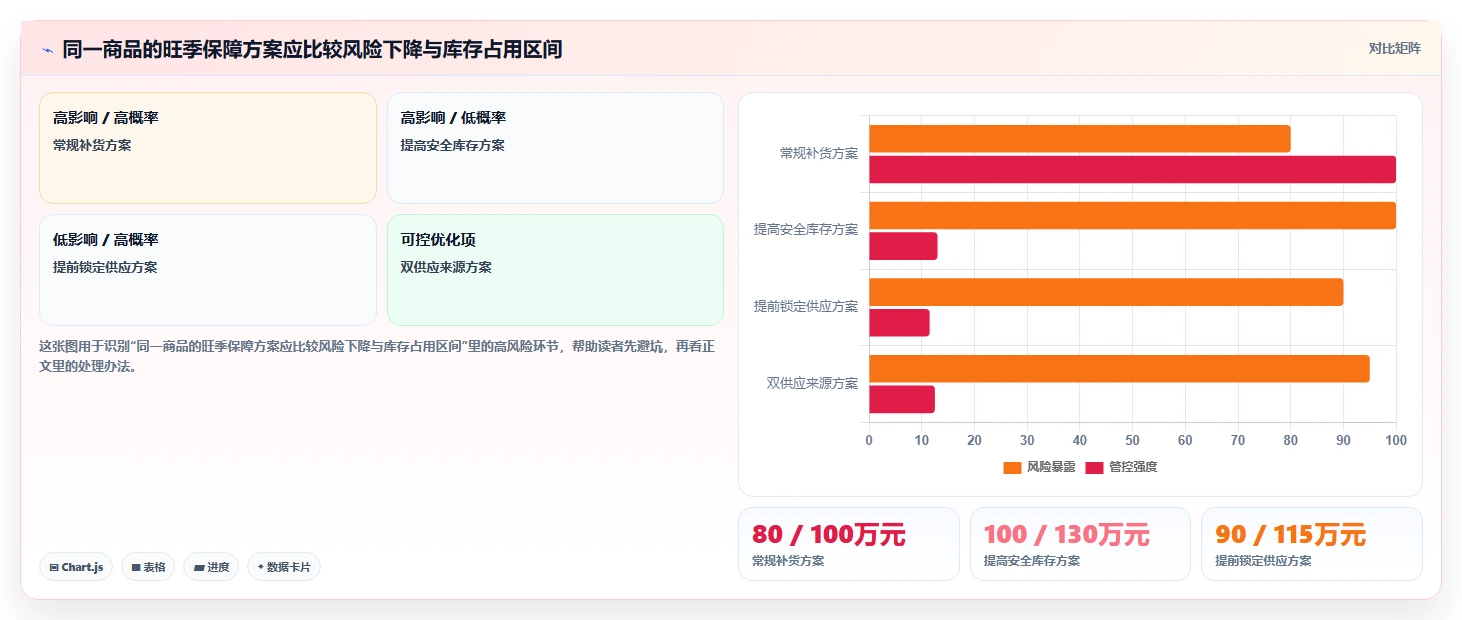Click the x-axis tick label 100
The image size is (1462, 620).
pos(1396,440)
